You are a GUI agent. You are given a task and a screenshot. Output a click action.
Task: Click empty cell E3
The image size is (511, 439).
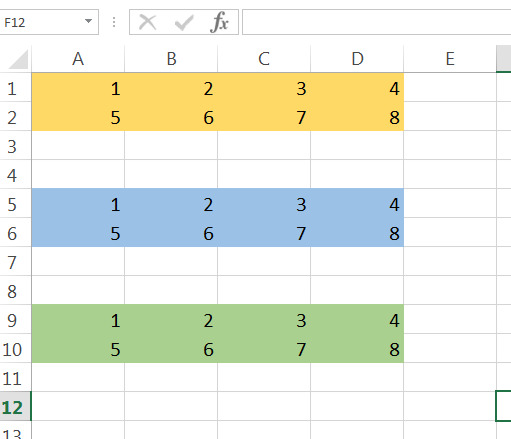point(450,145)
